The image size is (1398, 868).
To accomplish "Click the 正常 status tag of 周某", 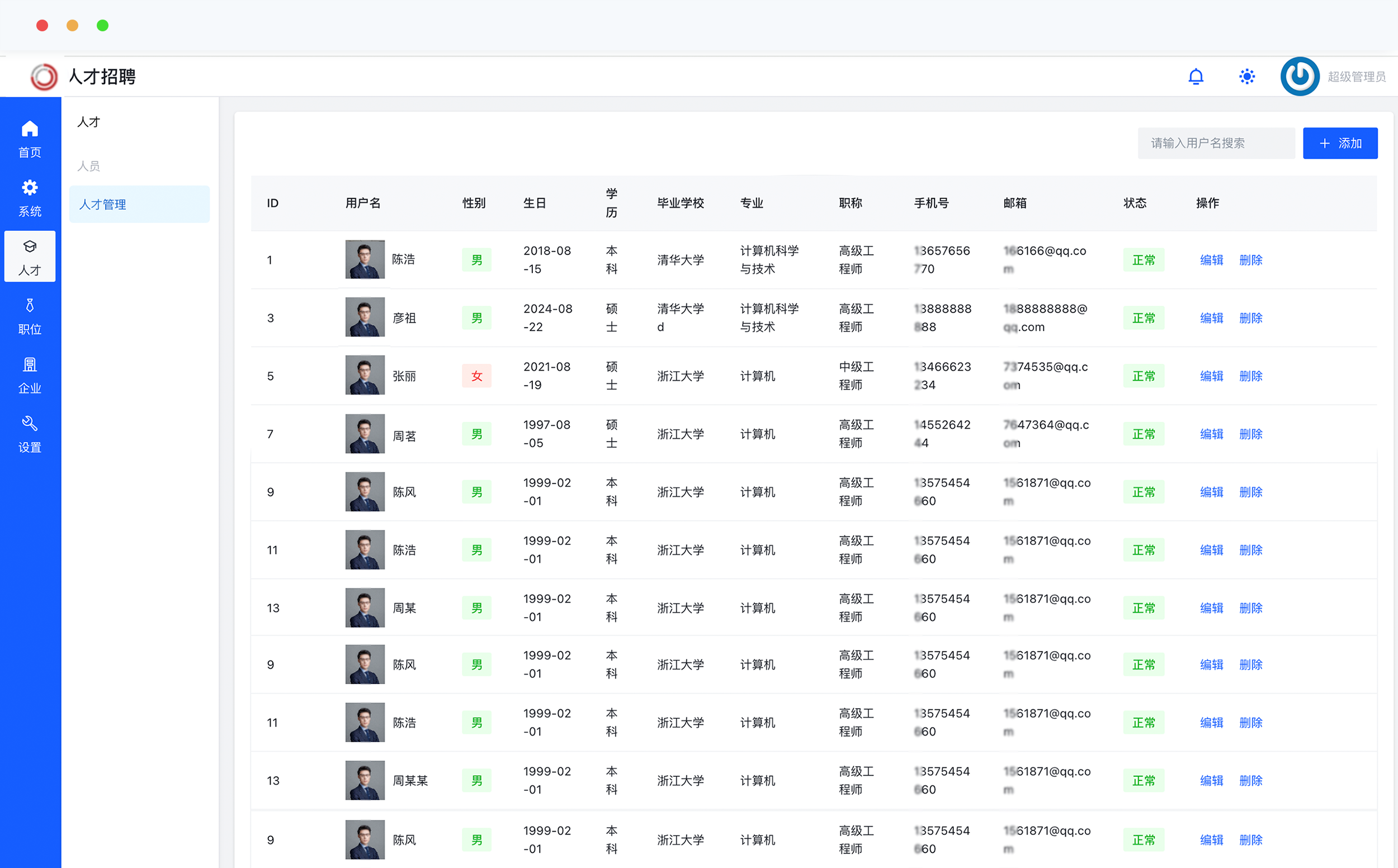I will [1143, 608].
